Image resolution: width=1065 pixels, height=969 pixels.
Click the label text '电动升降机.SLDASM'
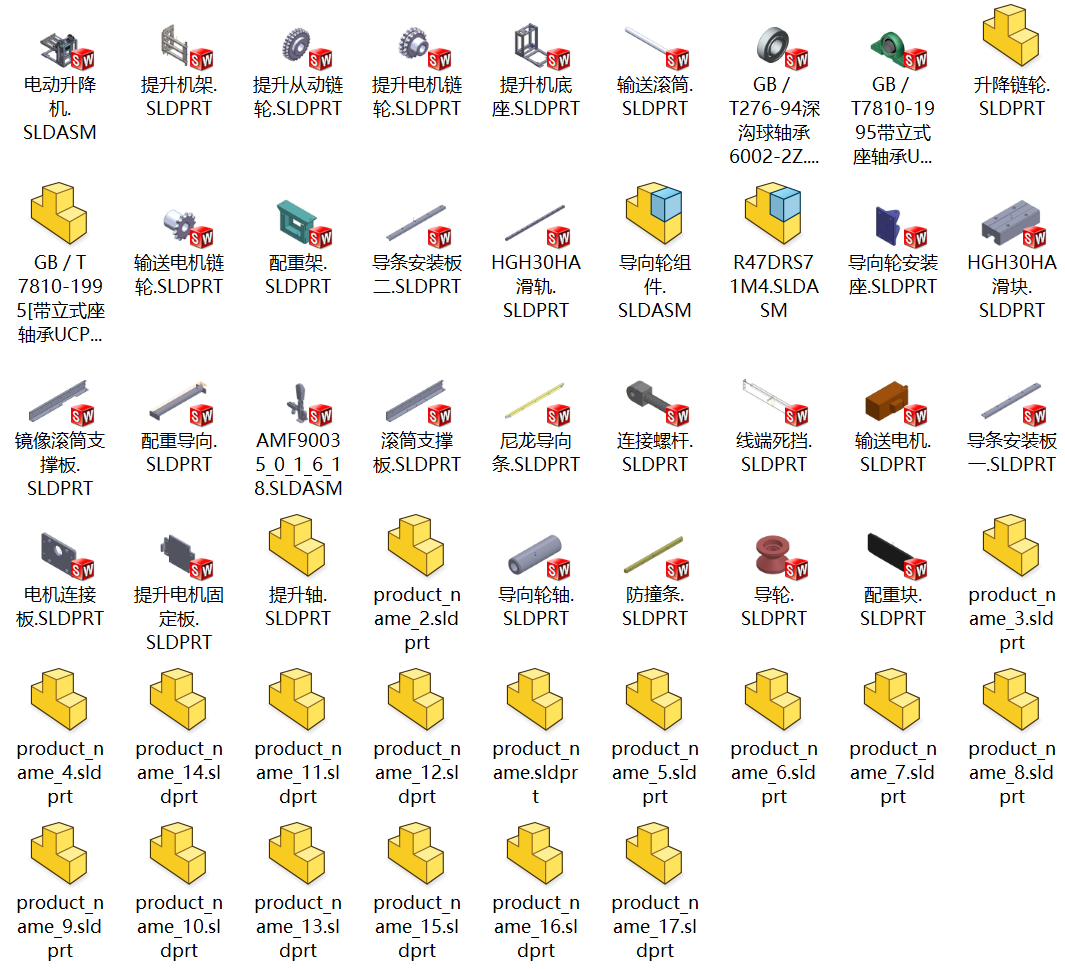pyautogui.click(x=60, y=108)
